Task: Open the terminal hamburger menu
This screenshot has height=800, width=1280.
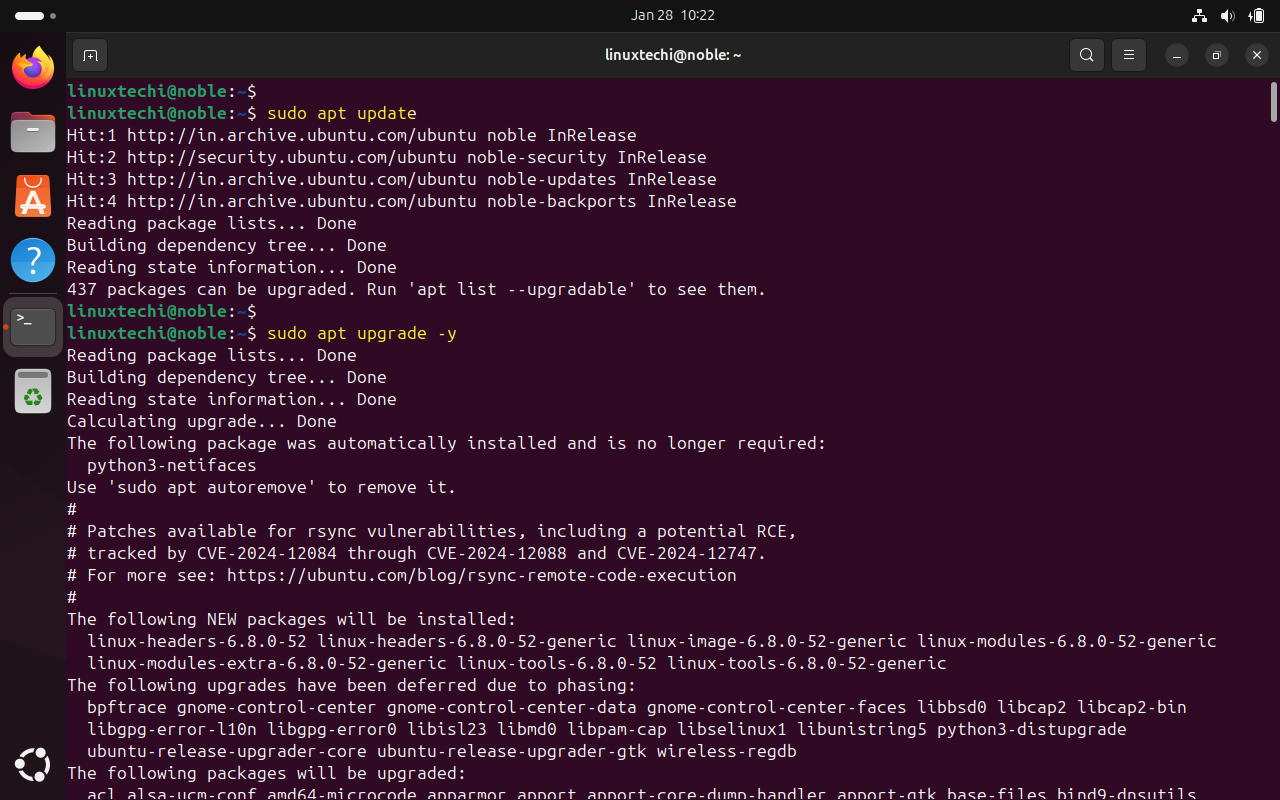Action: click(x=1129, y=55)
